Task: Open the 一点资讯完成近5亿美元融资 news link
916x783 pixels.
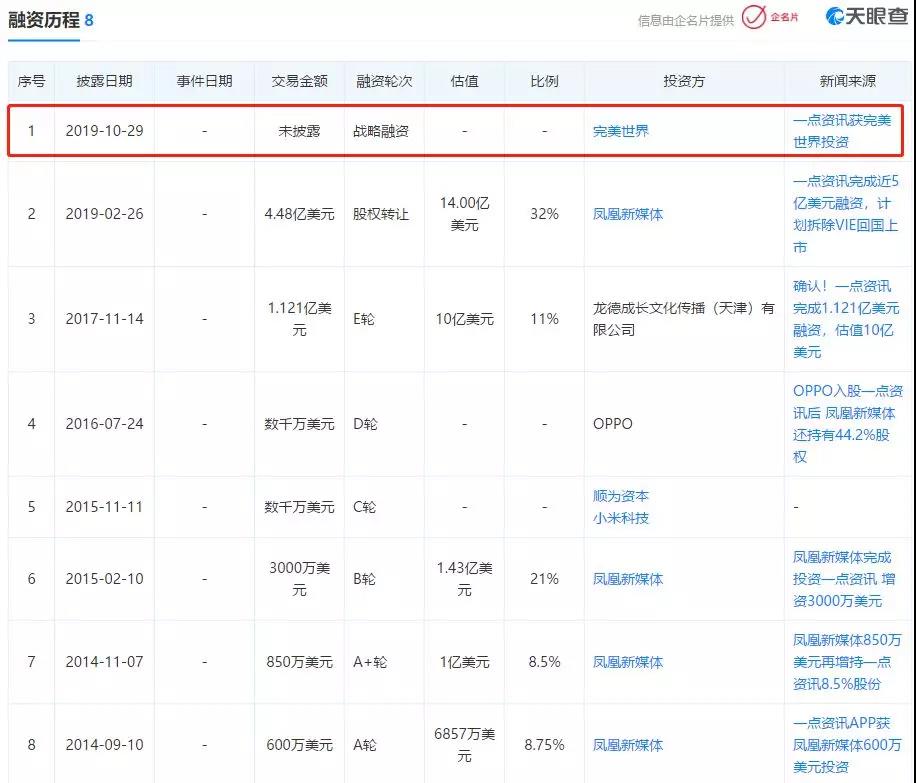Action: (x=846, y=214)
